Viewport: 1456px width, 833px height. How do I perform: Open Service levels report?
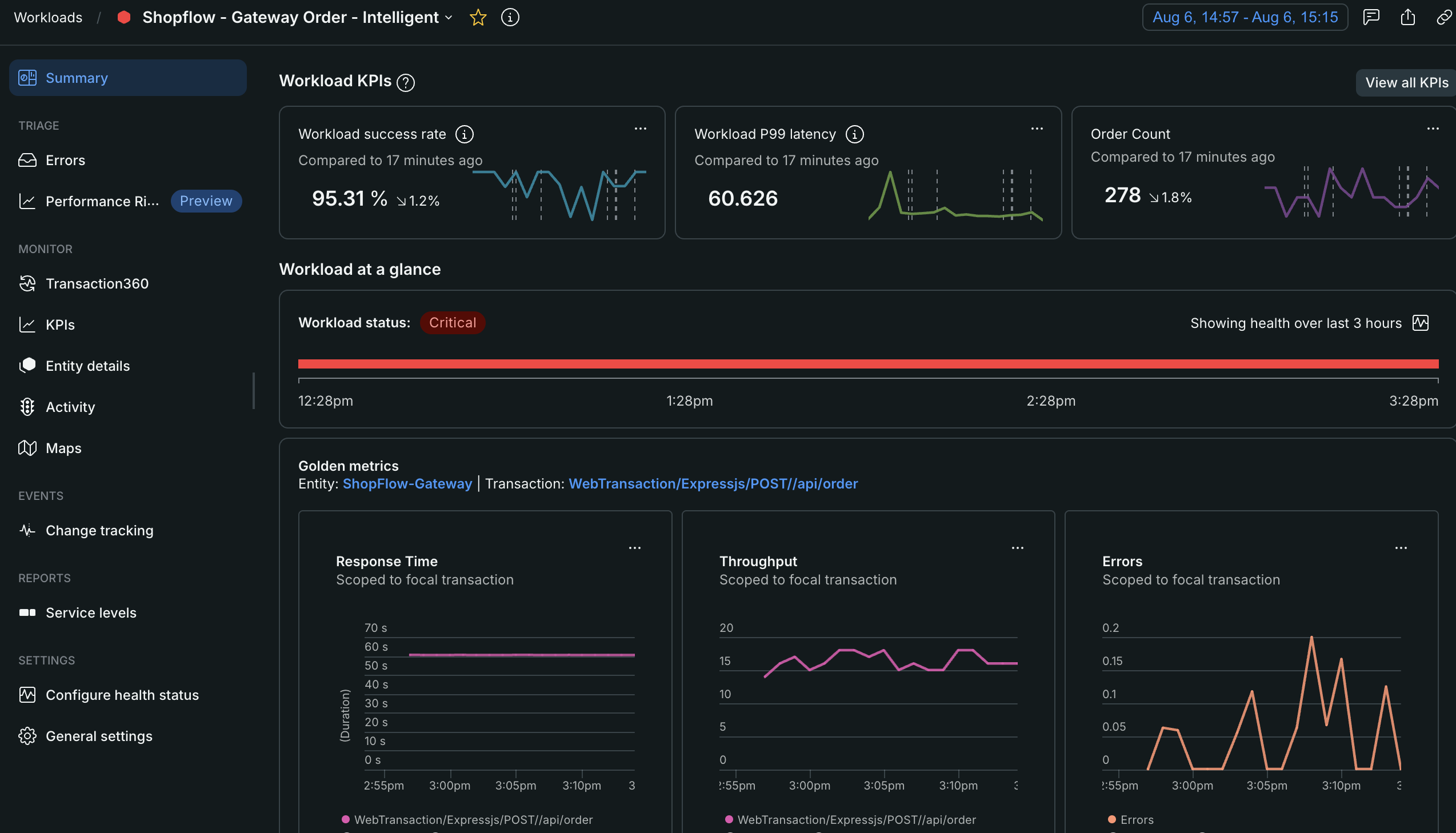tap(91, 612)
